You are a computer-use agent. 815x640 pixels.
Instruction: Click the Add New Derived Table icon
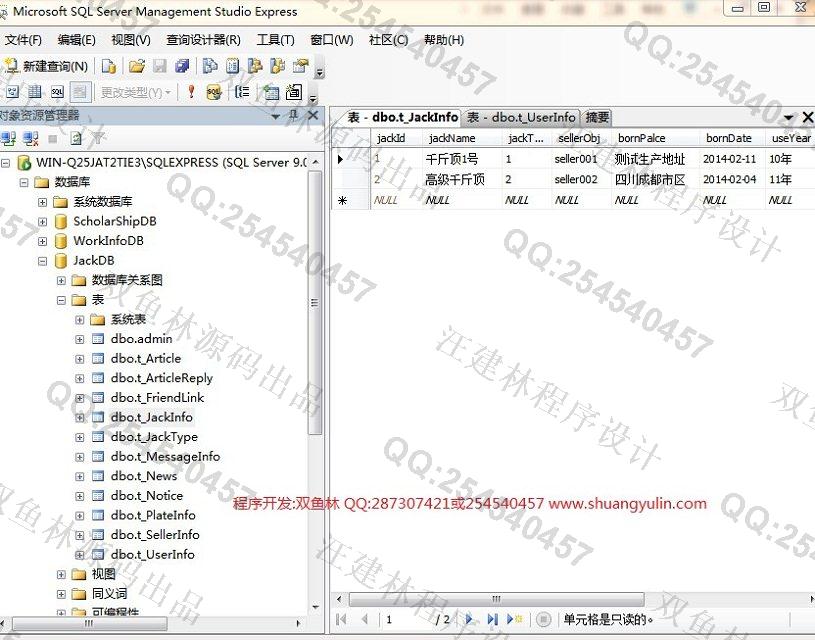click(x=294, y=93)
